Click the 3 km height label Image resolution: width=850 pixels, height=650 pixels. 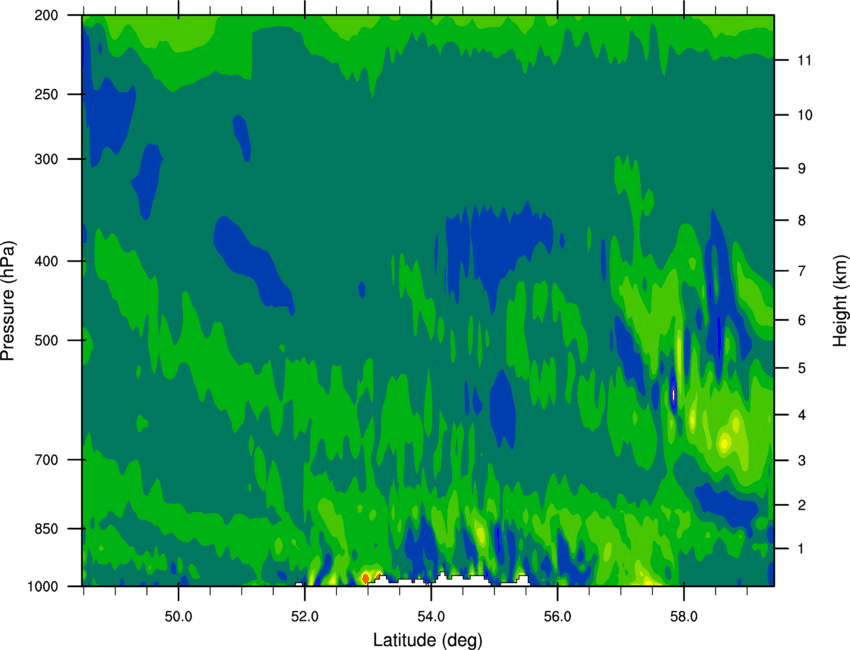point(802,460)
